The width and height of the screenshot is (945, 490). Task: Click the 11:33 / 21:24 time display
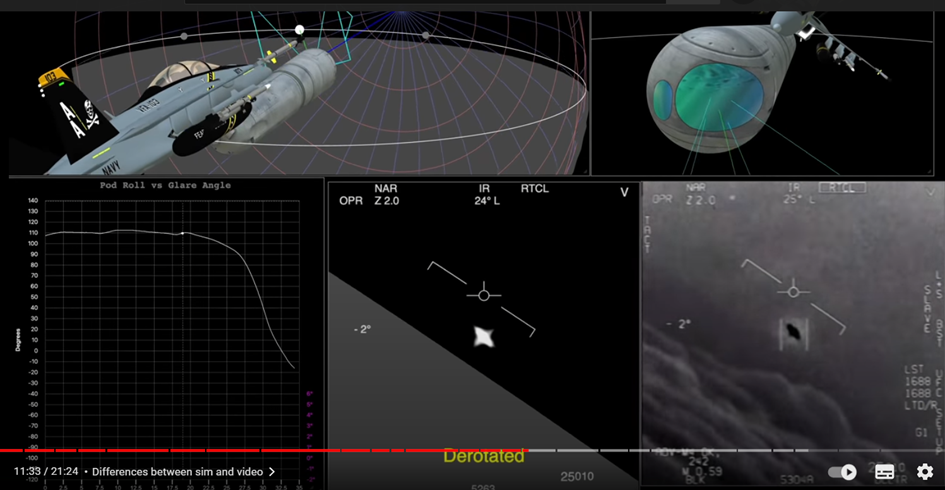tap(46, 472)
